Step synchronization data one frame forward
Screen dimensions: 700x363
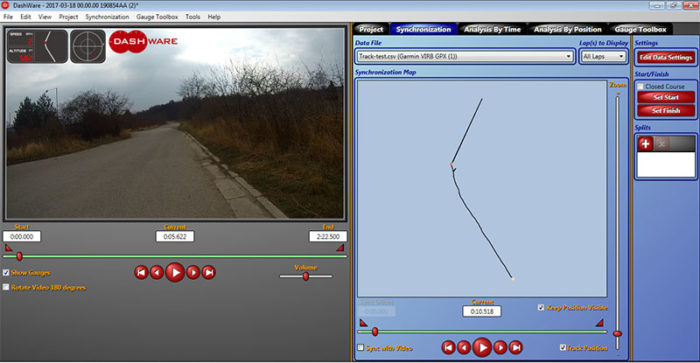click(x=500, y=347)
